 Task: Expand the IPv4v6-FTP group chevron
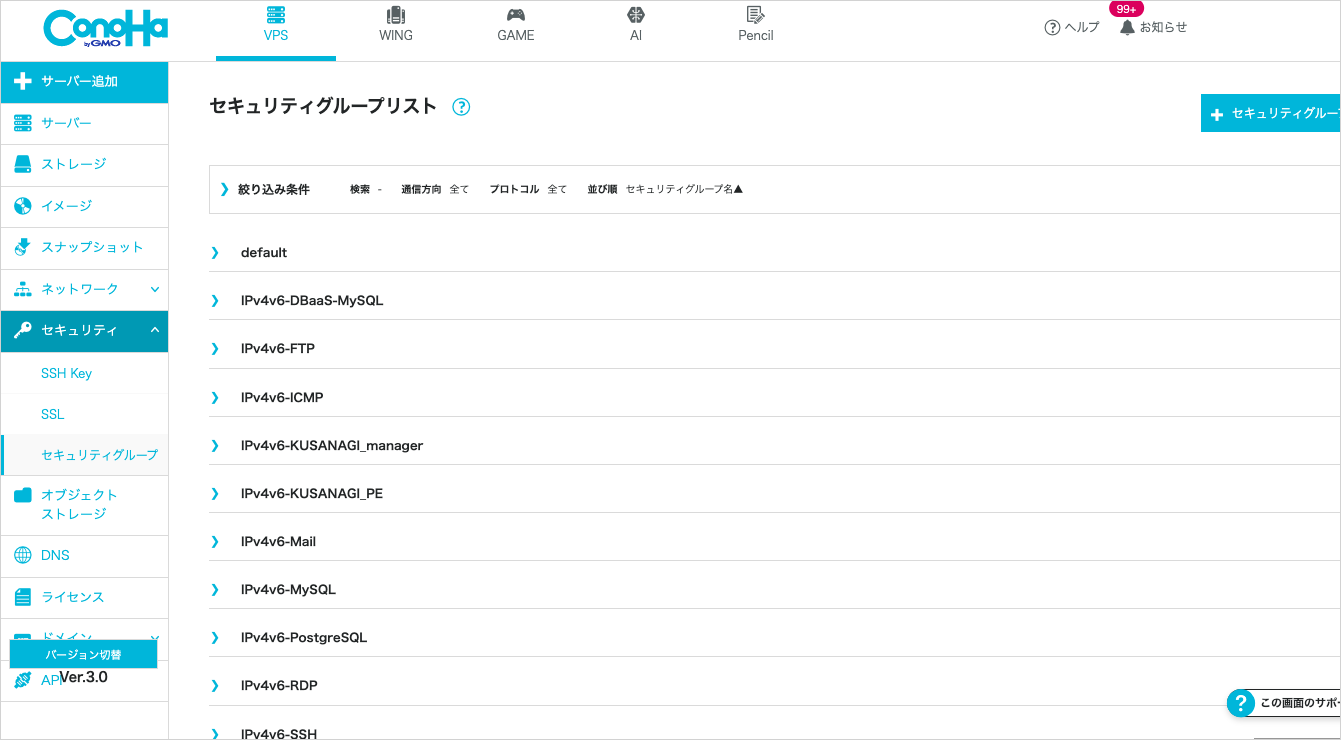pyautogui.click(x=215, y=348)
